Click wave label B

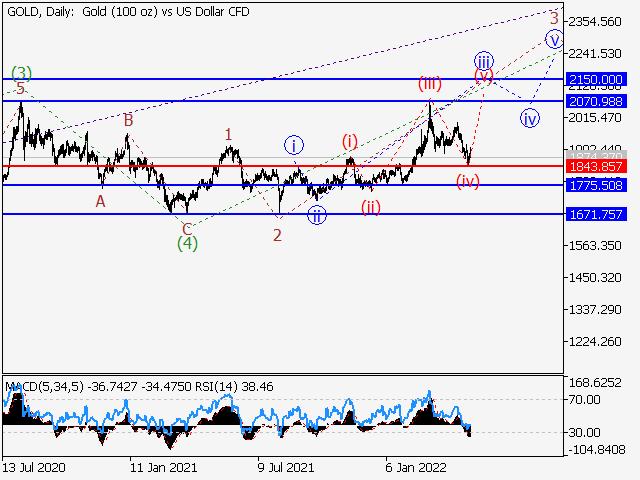(x=128, y=120)
